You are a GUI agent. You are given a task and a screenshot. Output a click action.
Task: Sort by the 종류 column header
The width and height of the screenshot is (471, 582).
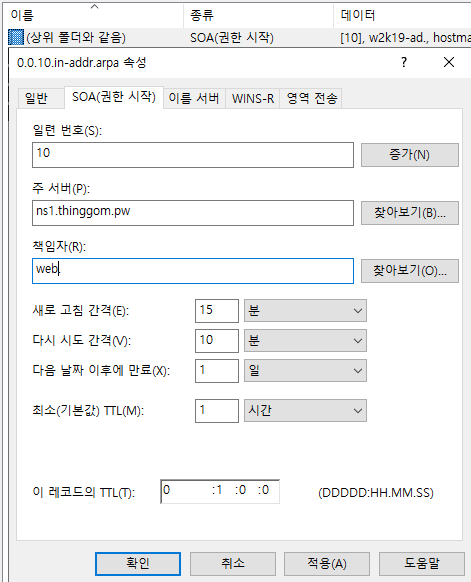(258, 15)
